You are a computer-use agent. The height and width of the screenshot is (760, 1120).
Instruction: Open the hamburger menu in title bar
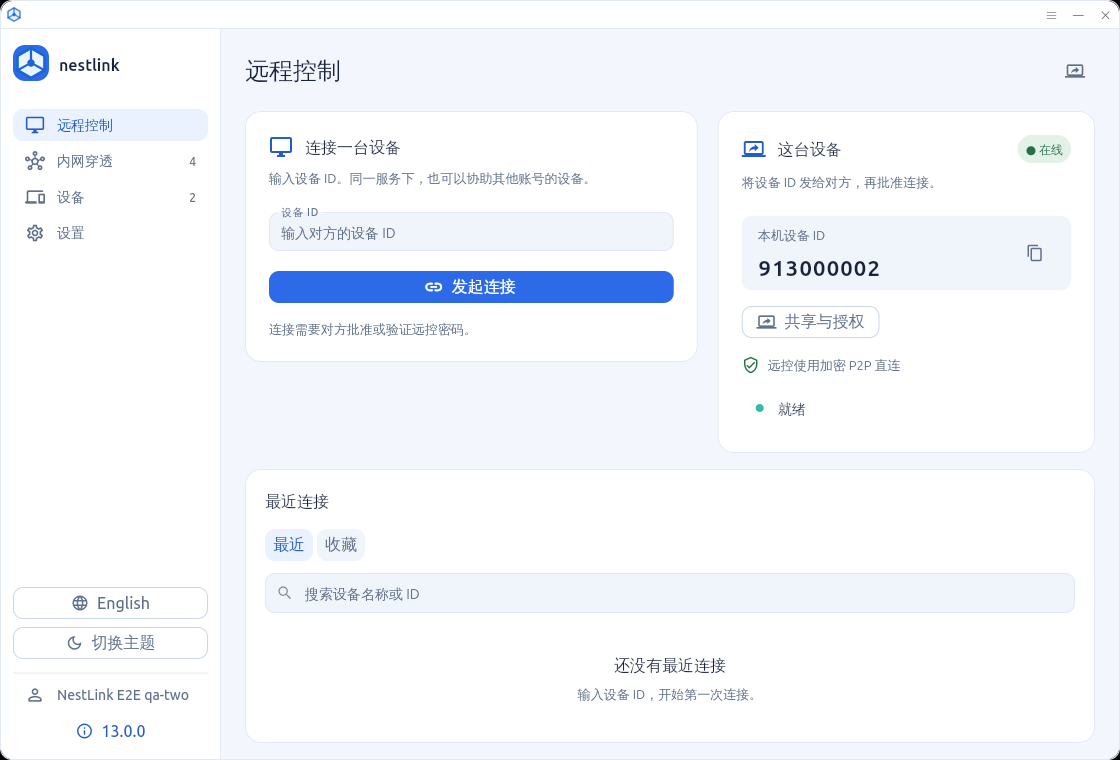click(1051, 15)
